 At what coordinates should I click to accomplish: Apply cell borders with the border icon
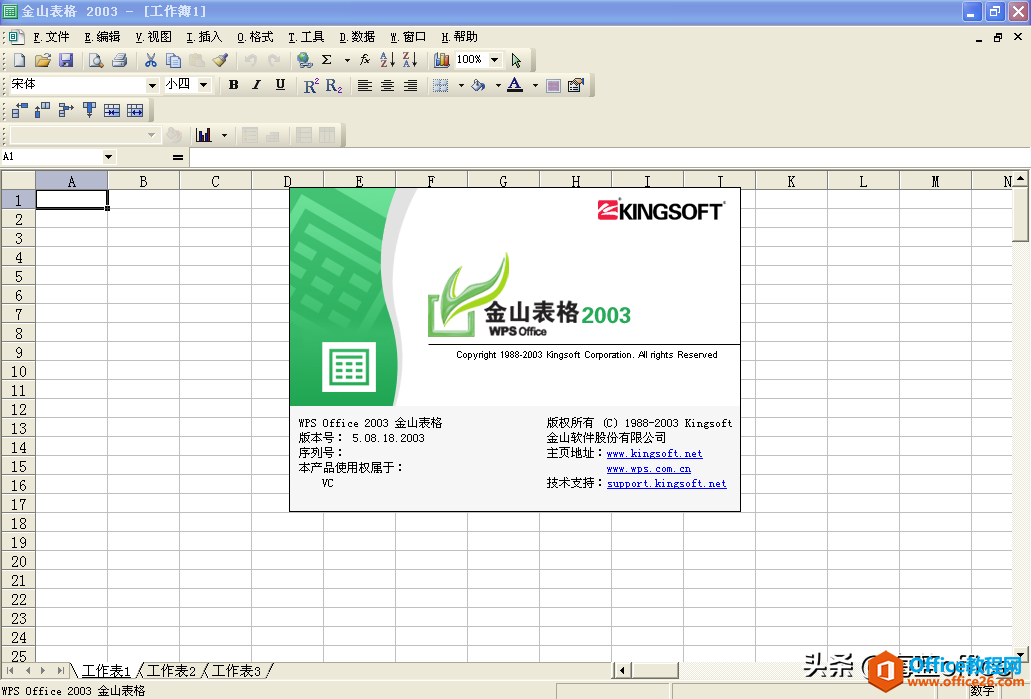point(441,85)
